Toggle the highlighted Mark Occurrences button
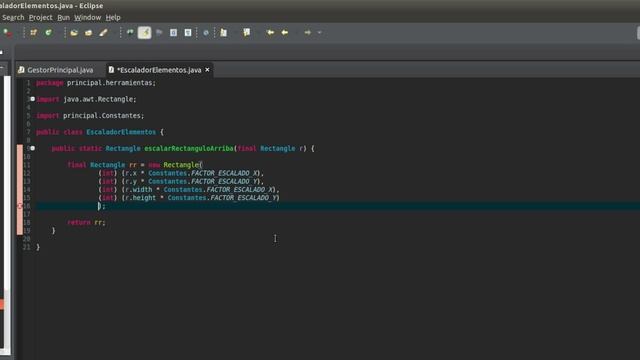The height and width of the screenshot is (360, 640). [144, 33]
